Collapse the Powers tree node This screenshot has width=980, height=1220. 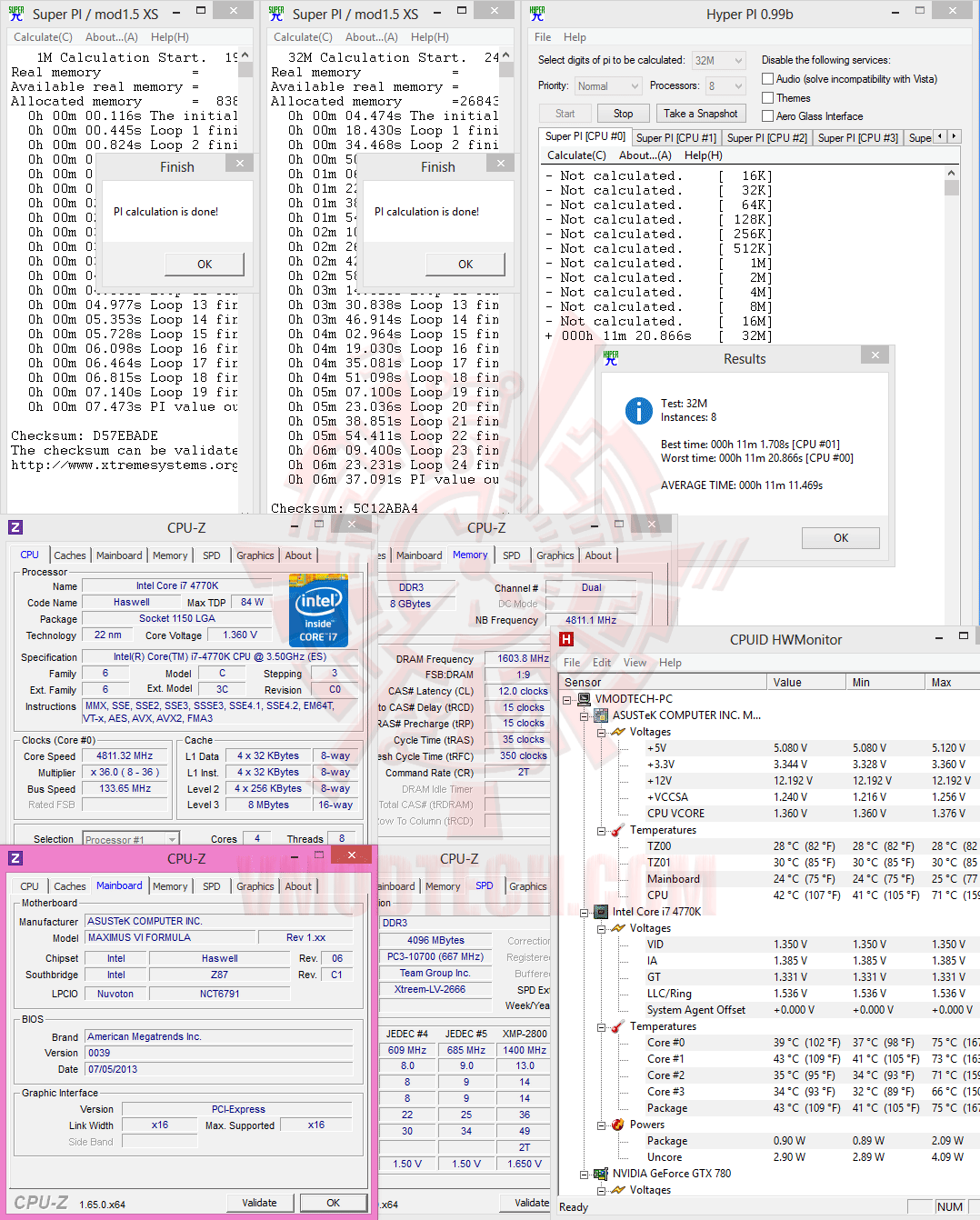pos(601,1125)
